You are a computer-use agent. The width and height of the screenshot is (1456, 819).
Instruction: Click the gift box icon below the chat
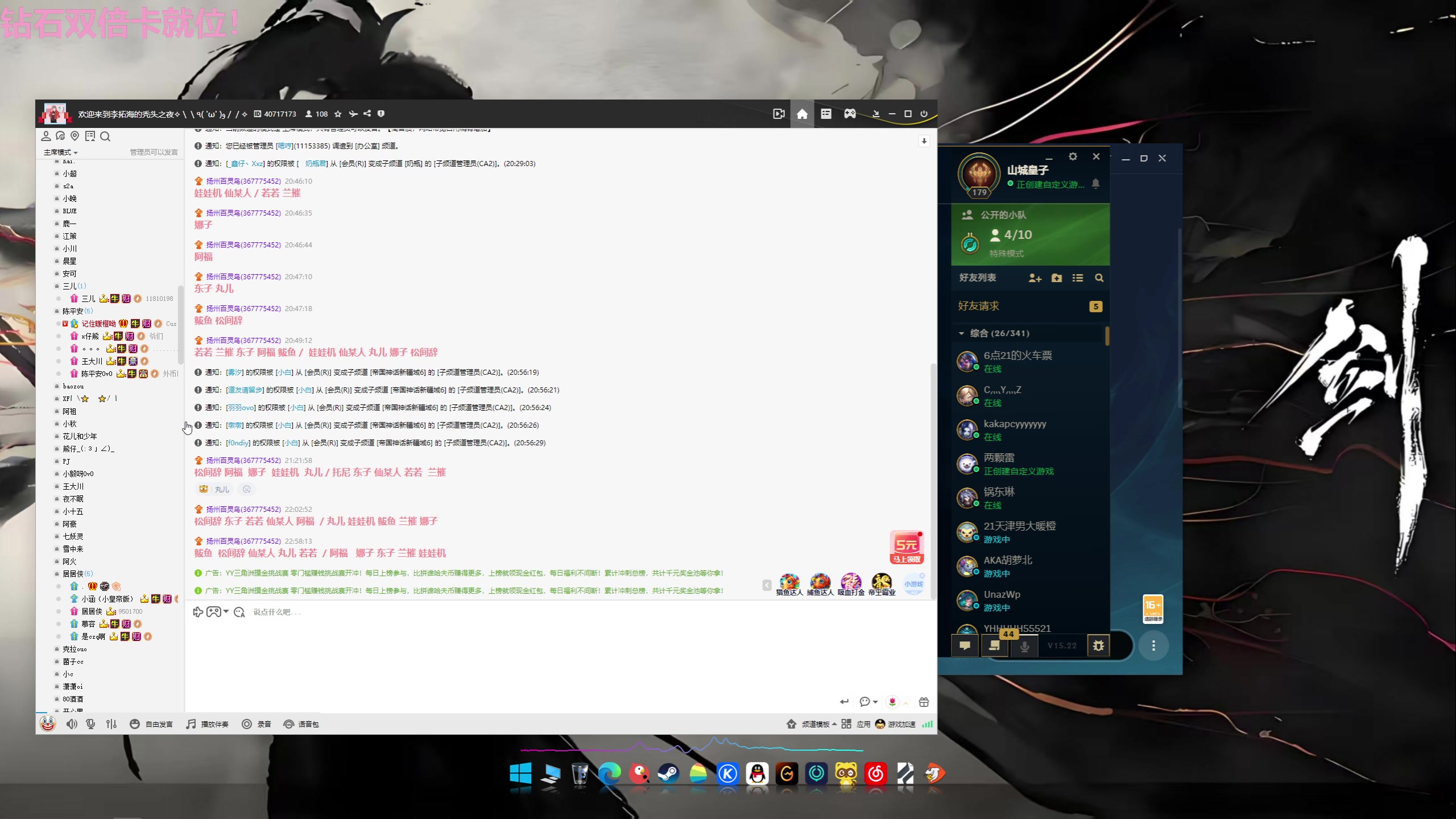coord(924,702)
